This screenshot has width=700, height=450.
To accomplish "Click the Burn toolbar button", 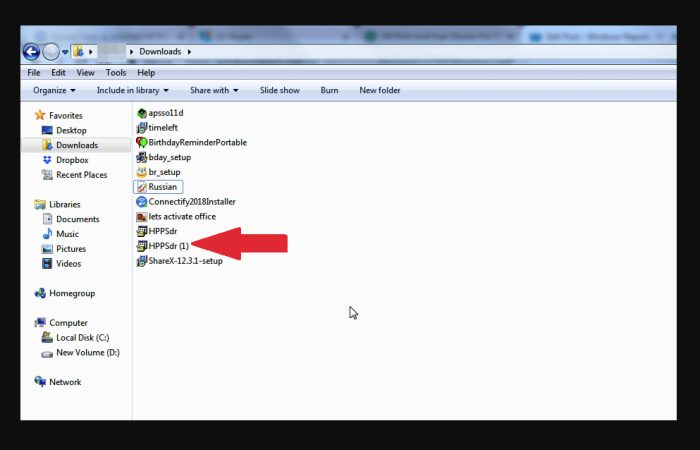I will tap(329, 90).
